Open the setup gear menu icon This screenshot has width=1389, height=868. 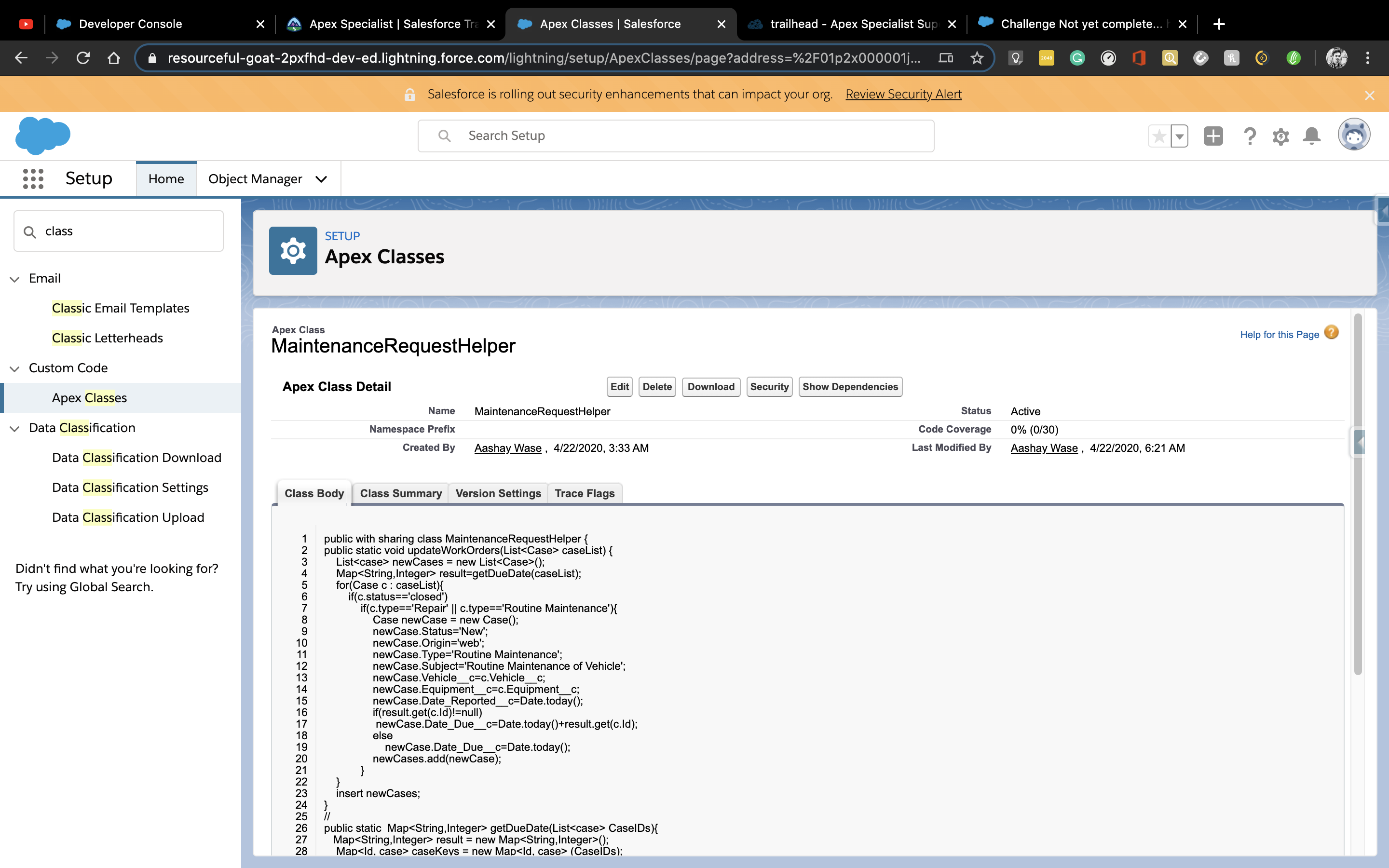click(x=1280, y=136)
